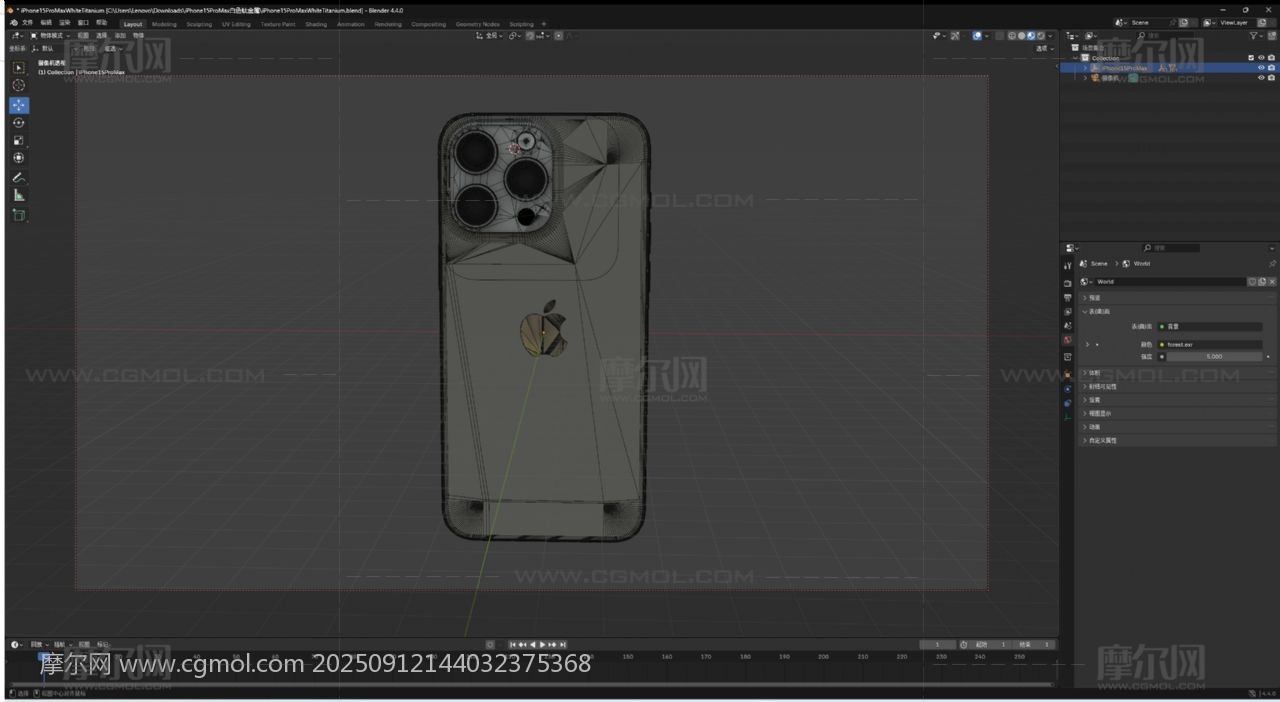Screen dimensions: 1280x702
Task: Select the Scale tool
Action: coord(18,140)
